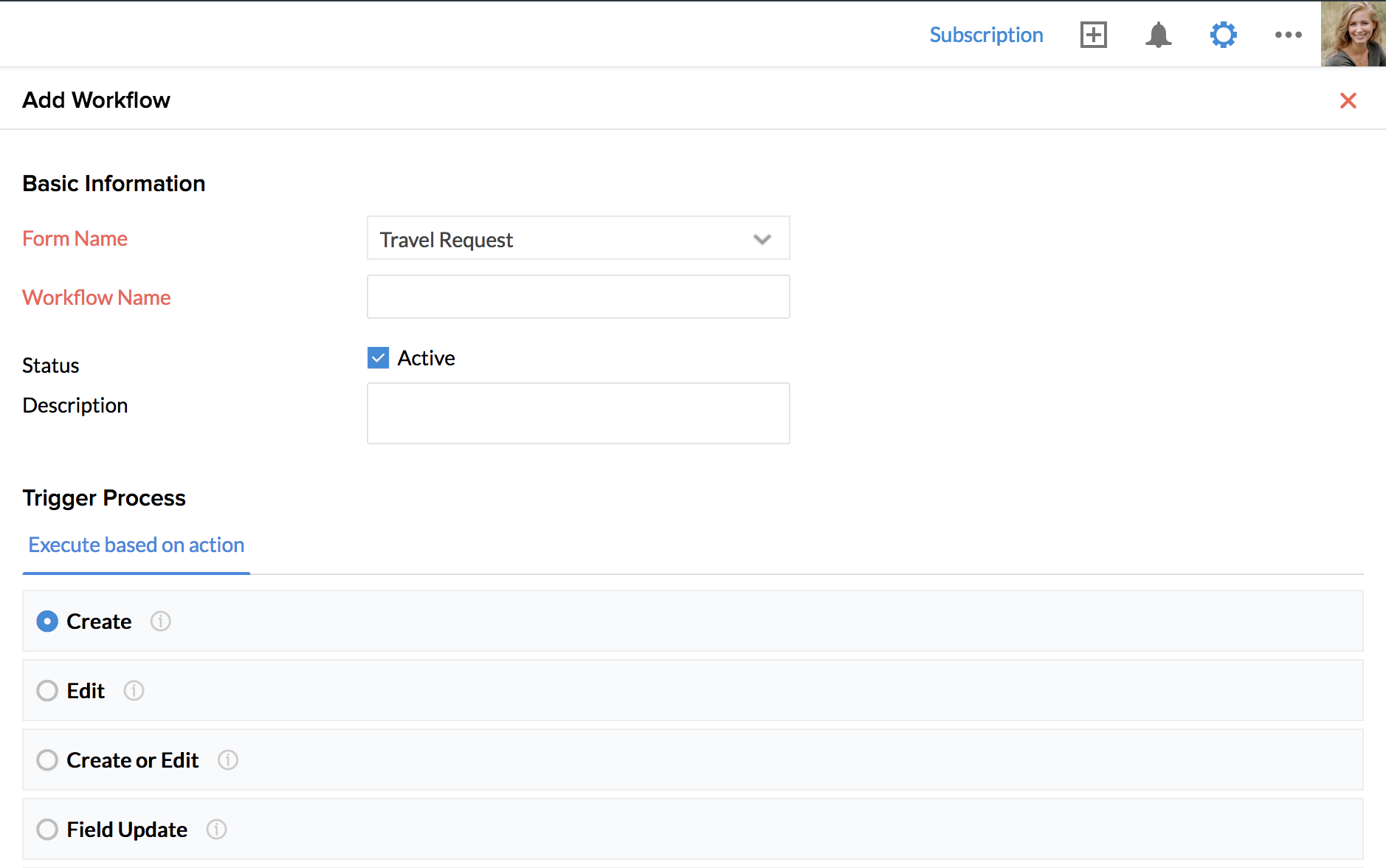Click the Workflow Name input field

click(578, 297)
